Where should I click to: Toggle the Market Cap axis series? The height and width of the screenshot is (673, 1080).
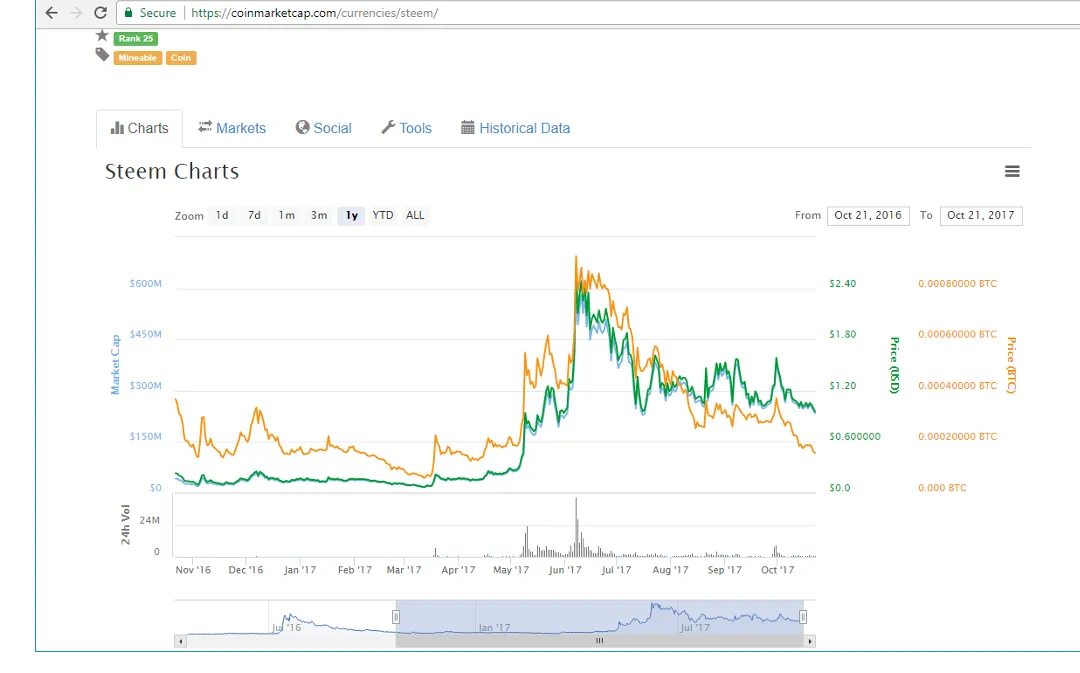pyautogui.click(x=115, y=364)
